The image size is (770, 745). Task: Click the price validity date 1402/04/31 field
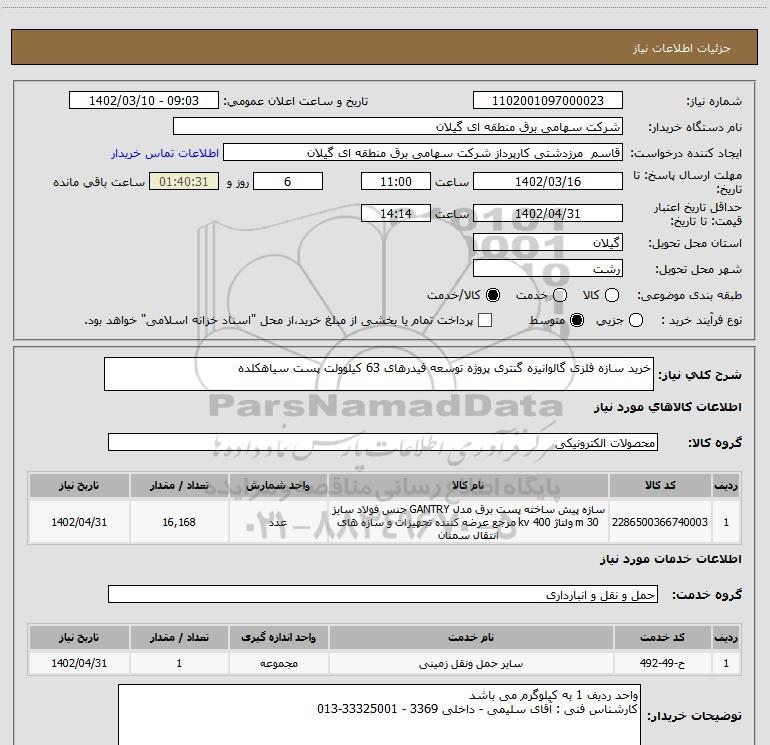coord(548,213)
